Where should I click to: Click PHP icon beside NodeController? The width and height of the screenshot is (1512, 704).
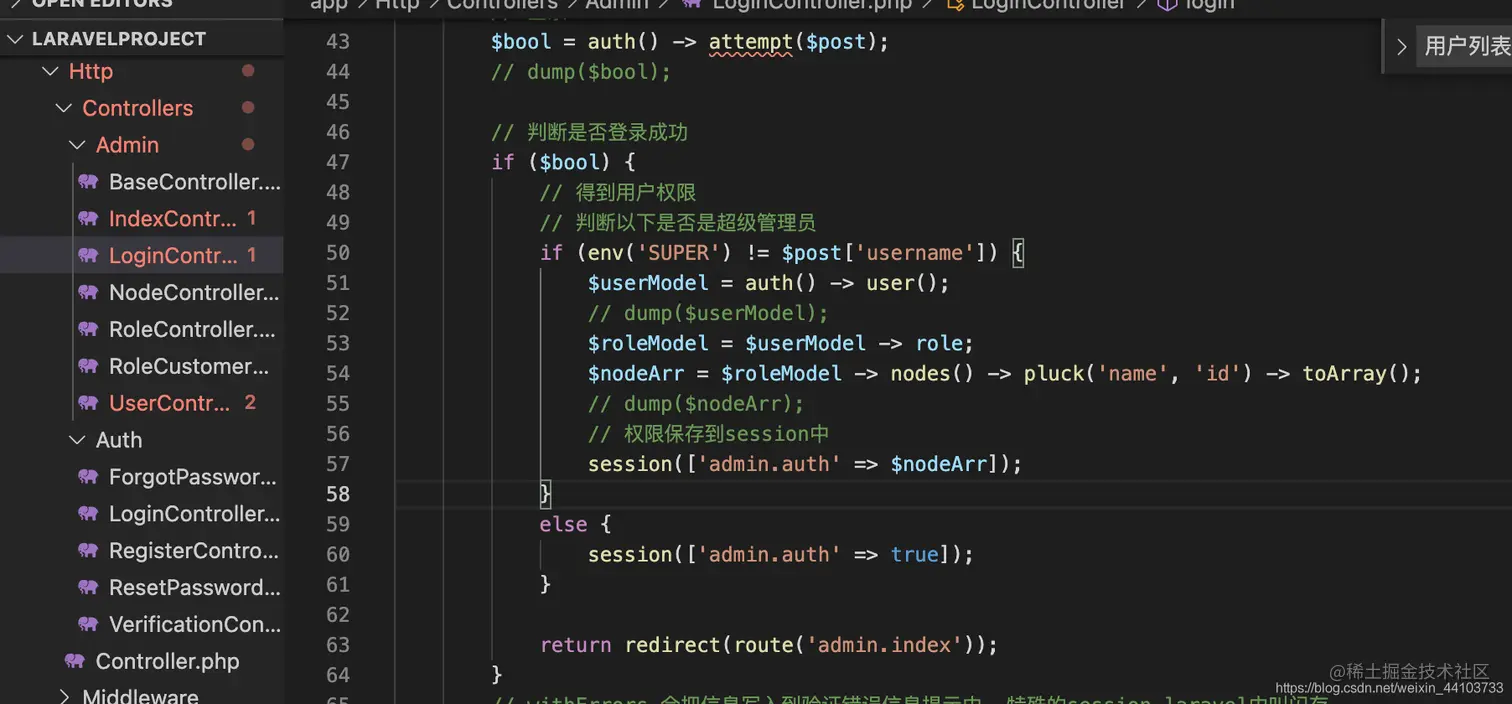tap(88, 293)
